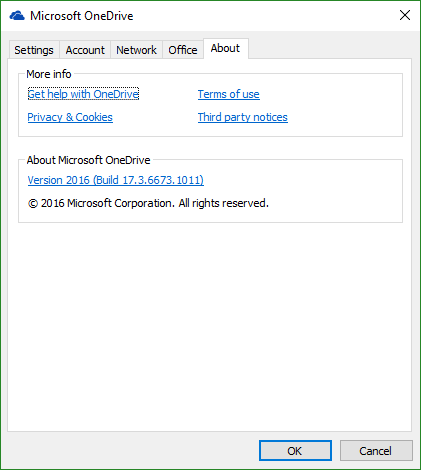The width and height of the screenshot is (421, 470).
Task: Click the empty white area of About panel
Action: click(210, 327)
